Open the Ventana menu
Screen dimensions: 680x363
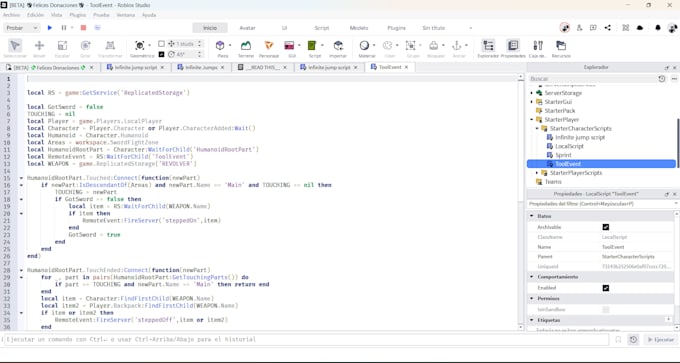coord(126,15)
